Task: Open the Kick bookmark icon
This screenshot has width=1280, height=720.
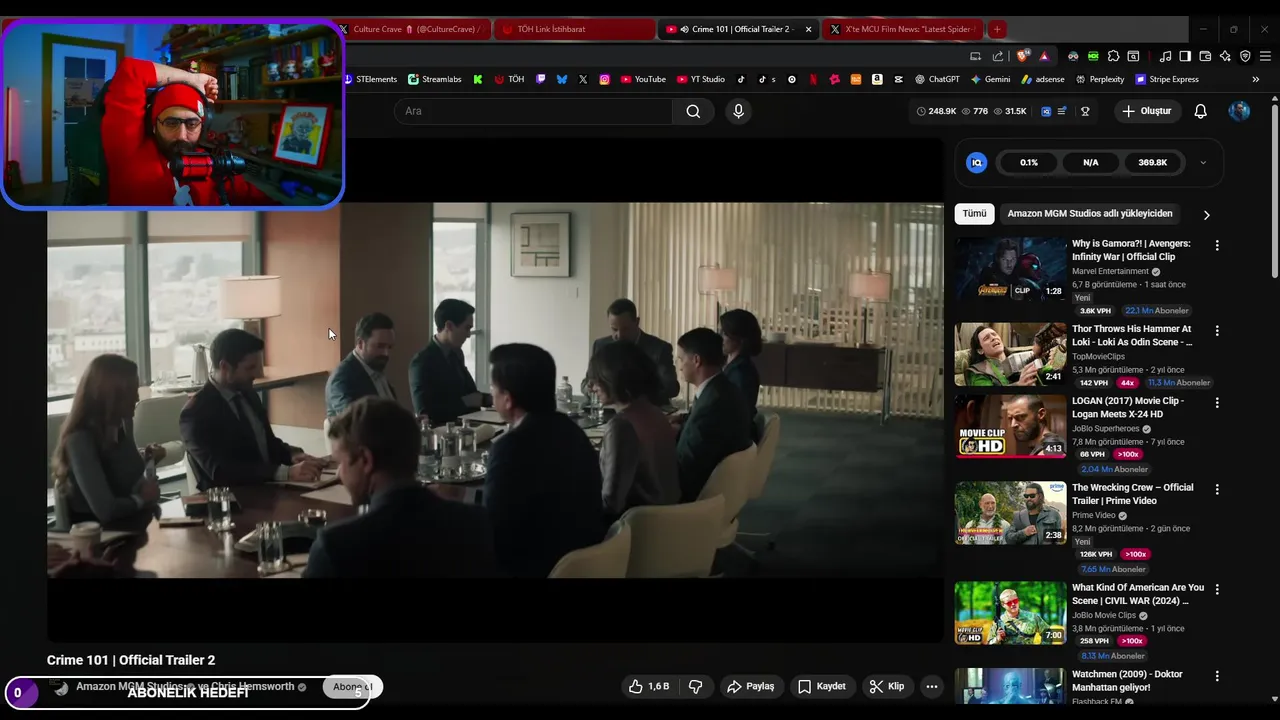Action: pos(478,79)
